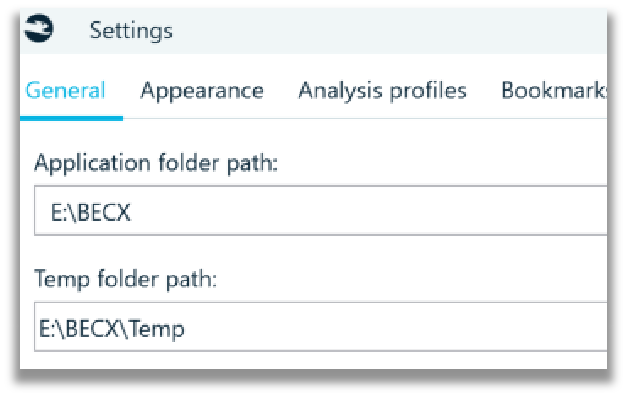Select the Analysis profiles tab

click(382, 91)
